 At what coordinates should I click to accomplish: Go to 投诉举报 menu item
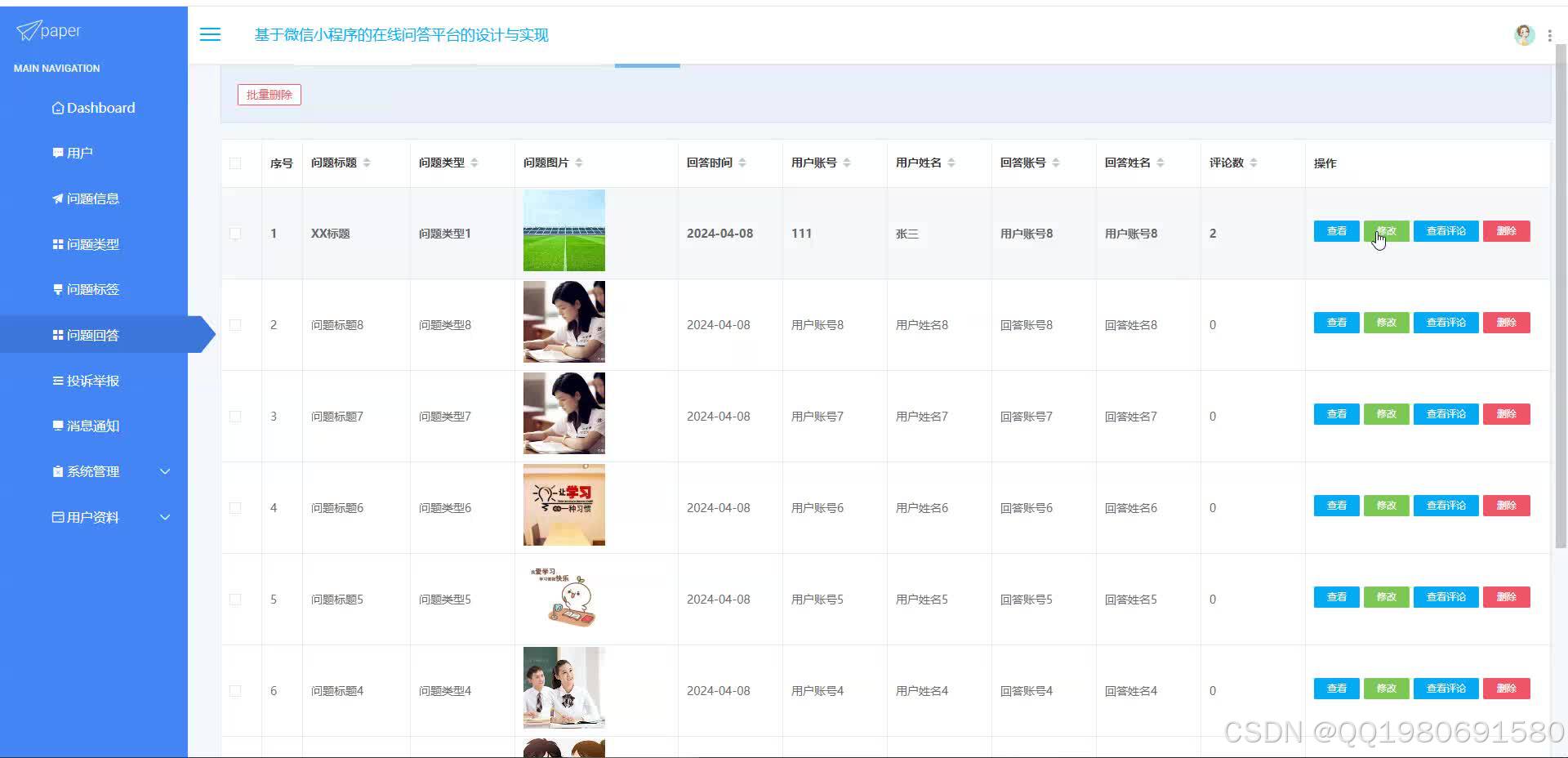pyautogui.click(x=94, y=381)
